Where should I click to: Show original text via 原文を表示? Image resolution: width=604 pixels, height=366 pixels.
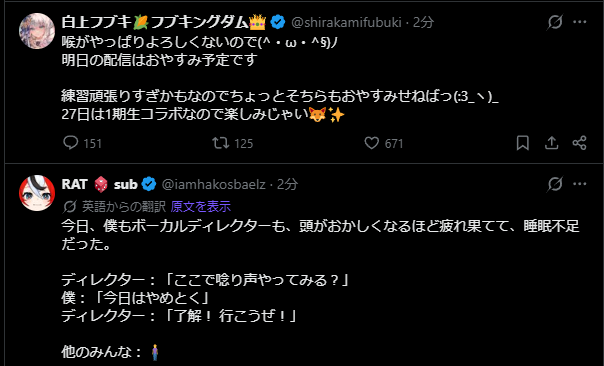click(x=201, y=207)
